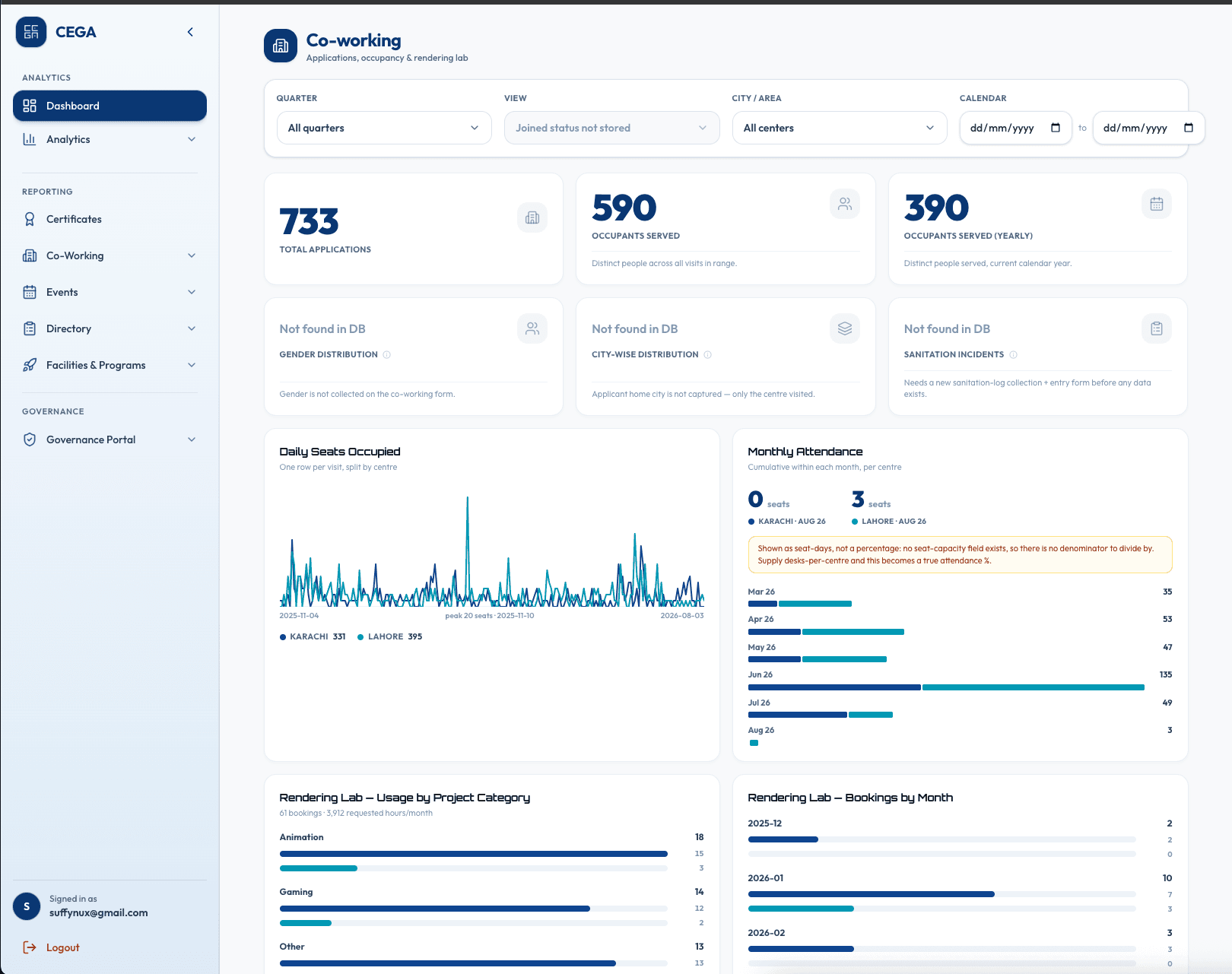Screen dimensions: 1232x974
Task: Click the Jun 26 attendance bar
Action: [x=946, y=687]
